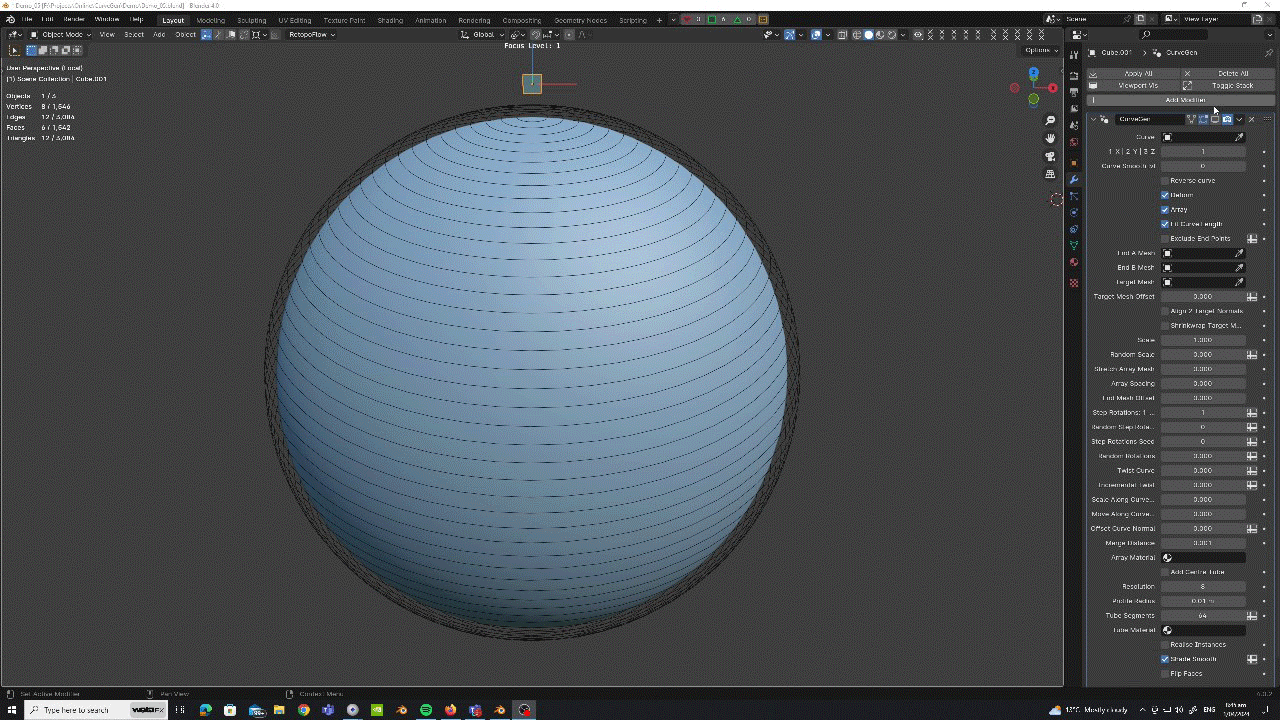Disable the Shade Smooth checkbox
The height and width of the screenshot is (720, 1280).
click(x=1165, y=659)
